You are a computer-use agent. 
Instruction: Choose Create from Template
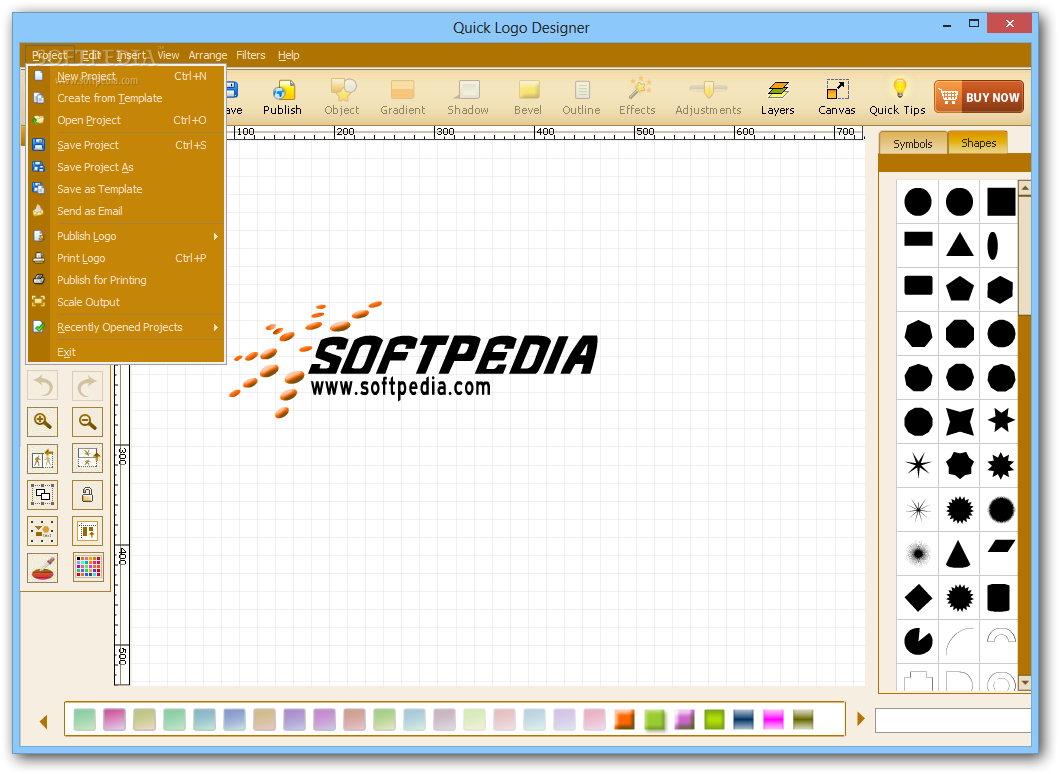pos(126,98)
